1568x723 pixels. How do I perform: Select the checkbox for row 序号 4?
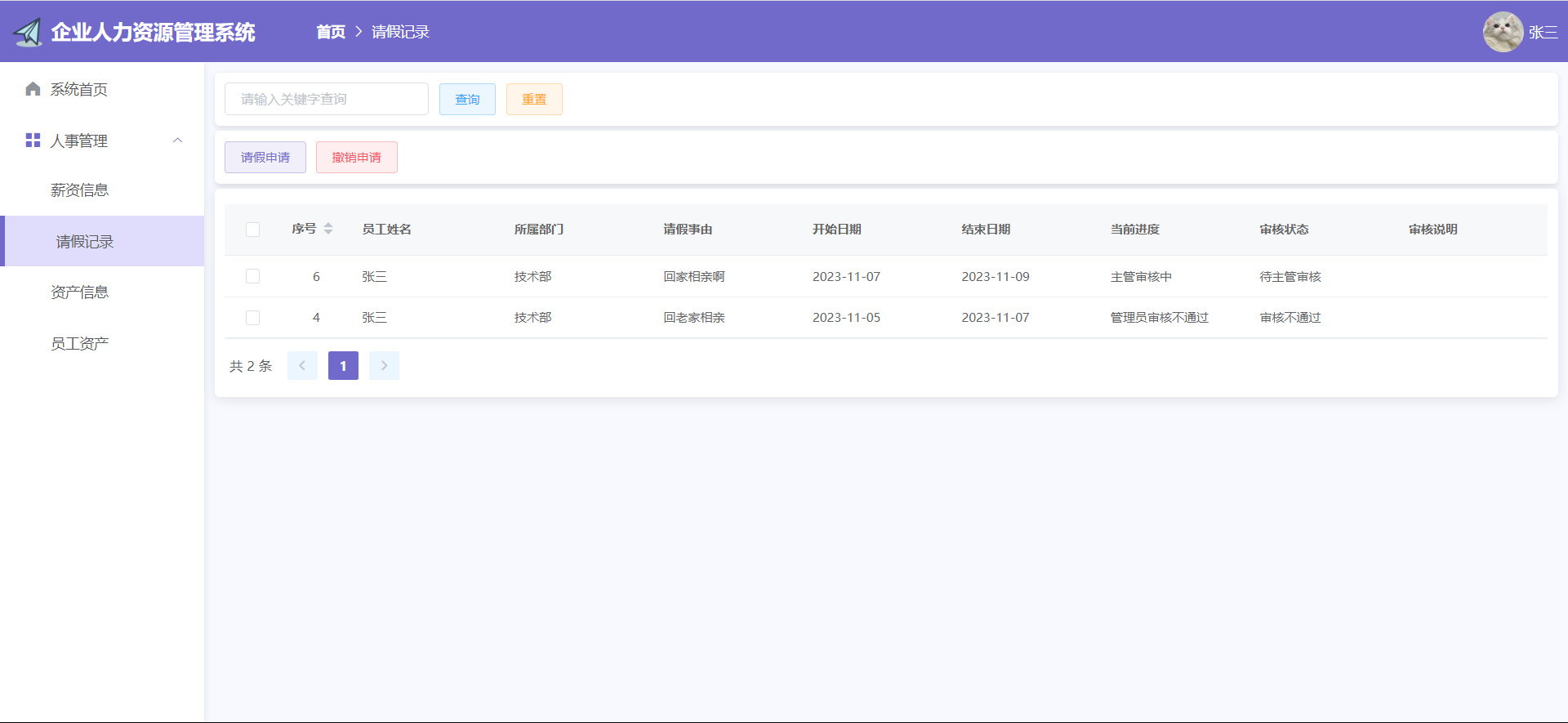click(x=252, y=318)
